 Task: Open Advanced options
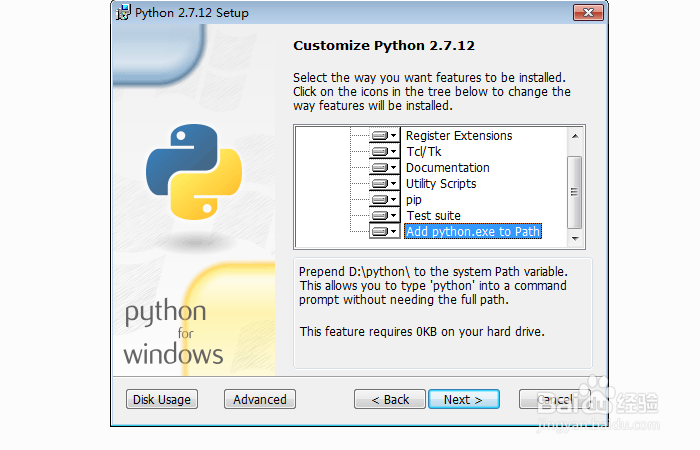coord(260,399)
